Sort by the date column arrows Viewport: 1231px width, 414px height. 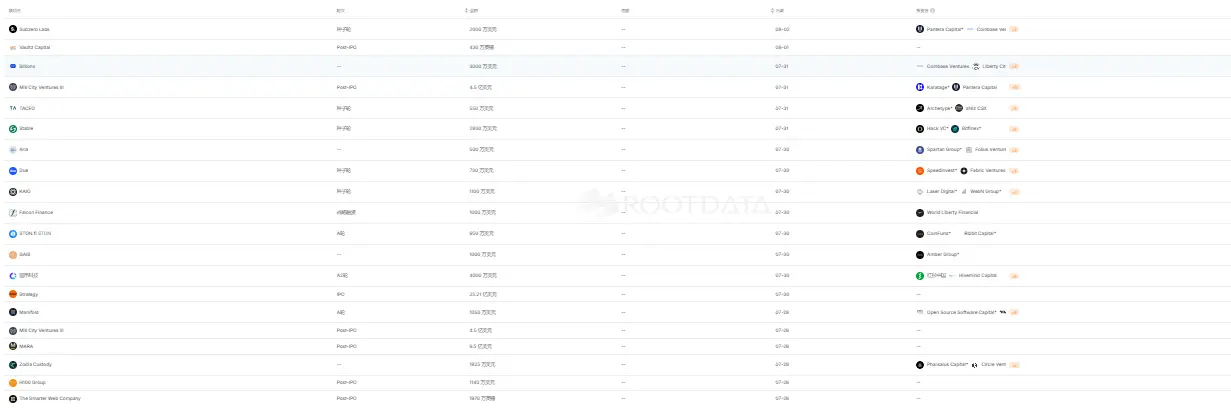pos(772,10)
